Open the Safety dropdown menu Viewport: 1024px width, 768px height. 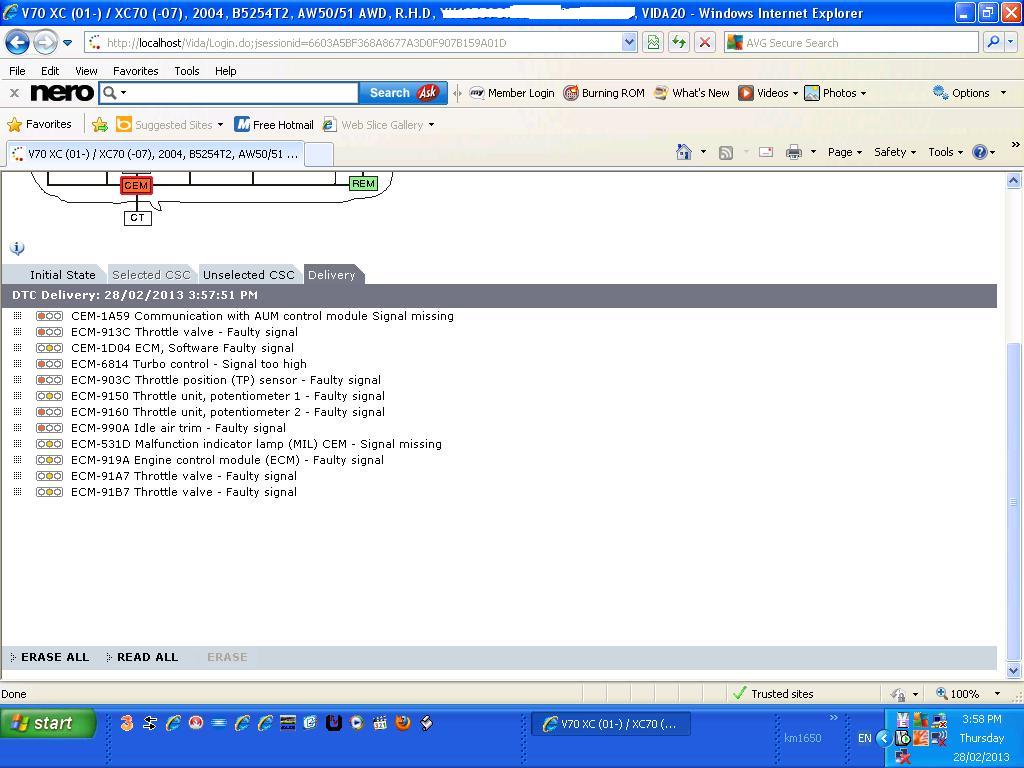[894, 152]
